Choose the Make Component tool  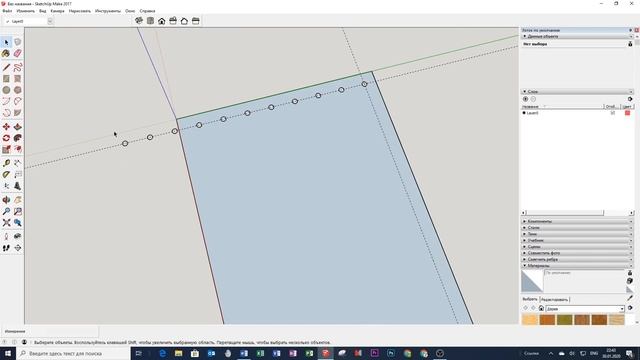(18, 42)
